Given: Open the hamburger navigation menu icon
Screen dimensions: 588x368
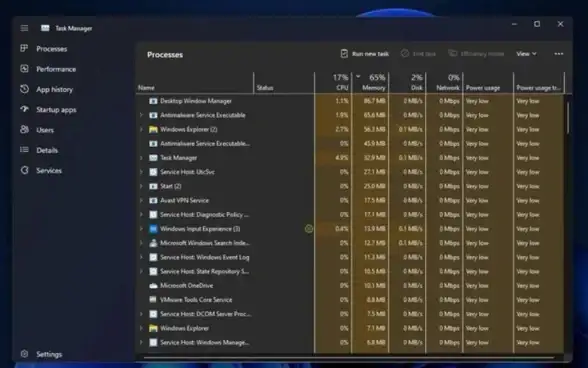Looking at the screenshot, I should pos(24,28).
